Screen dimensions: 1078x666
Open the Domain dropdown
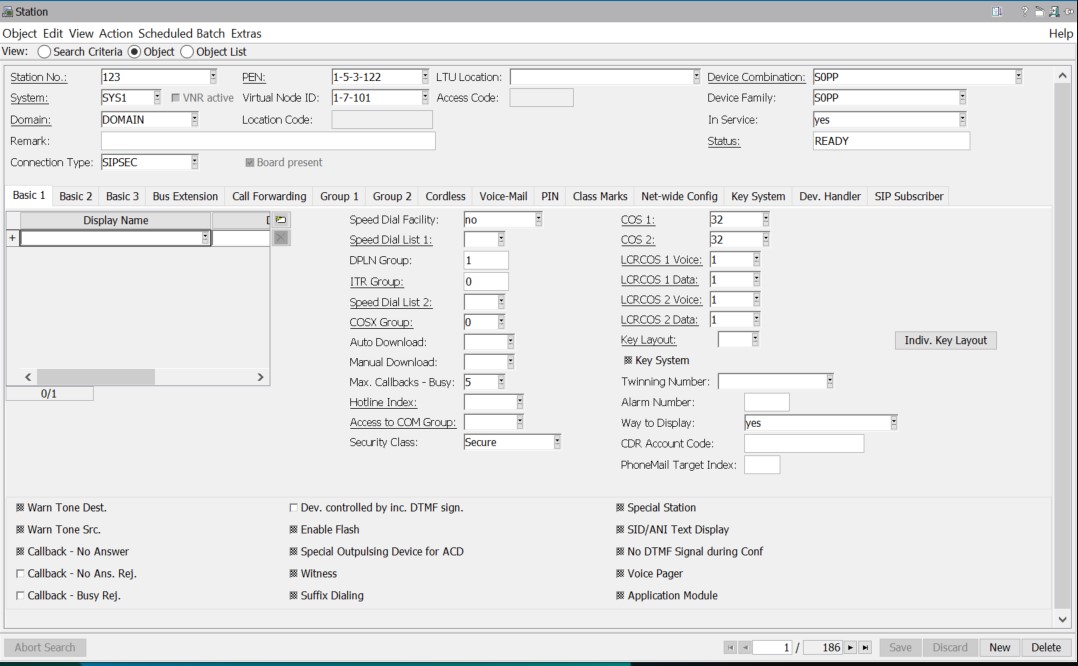195,120
